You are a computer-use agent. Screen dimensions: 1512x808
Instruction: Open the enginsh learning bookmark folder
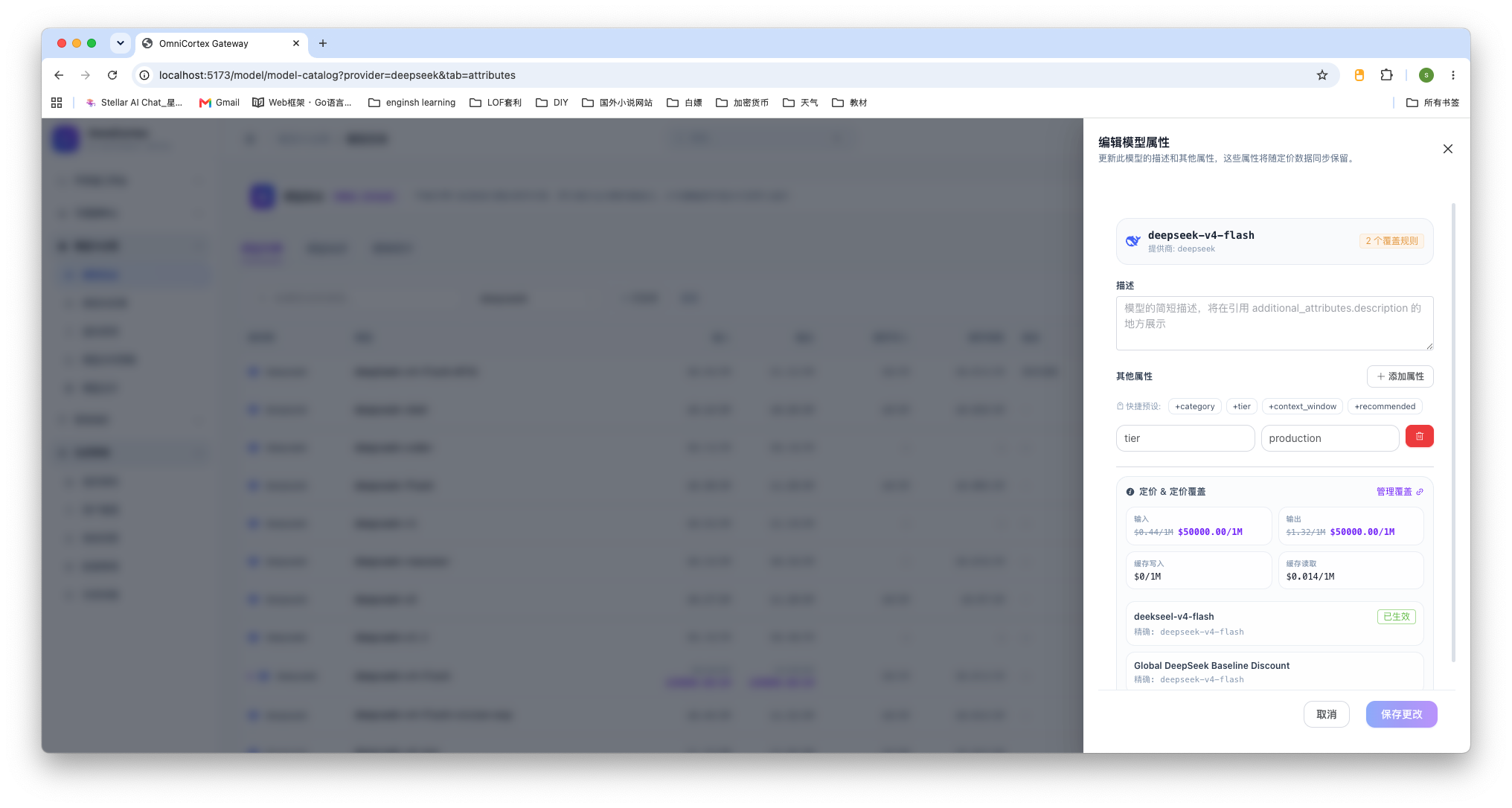pos(411,103)
